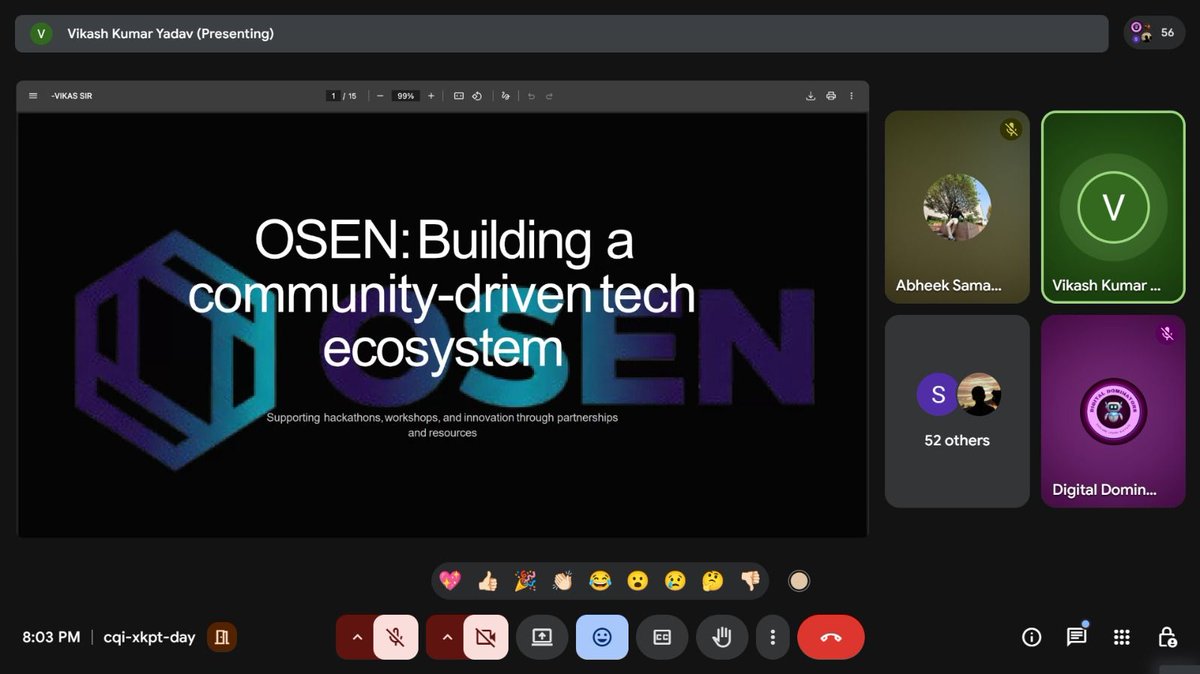This screenshot has width=1200, height=674.
Task: Send the clapping hands reaction
Action: tap(563, 580)
